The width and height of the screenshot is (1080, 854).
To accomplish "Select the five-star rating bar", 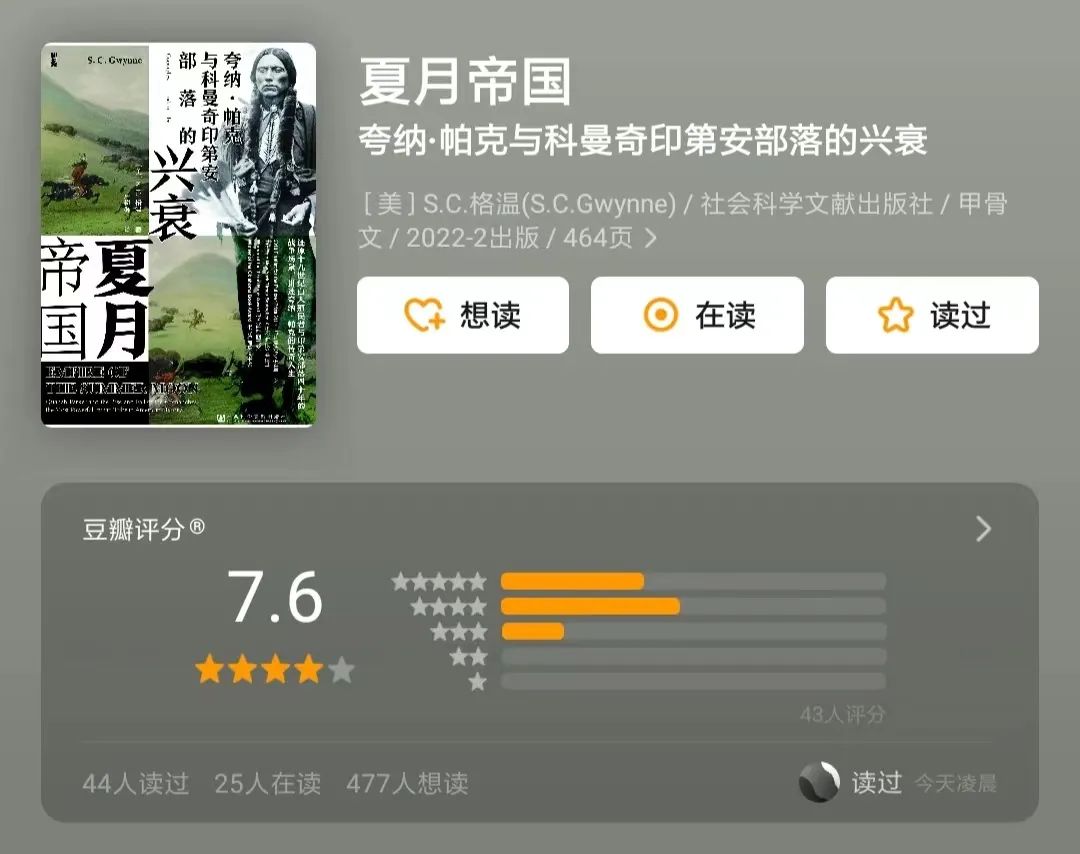I will 693,581.
